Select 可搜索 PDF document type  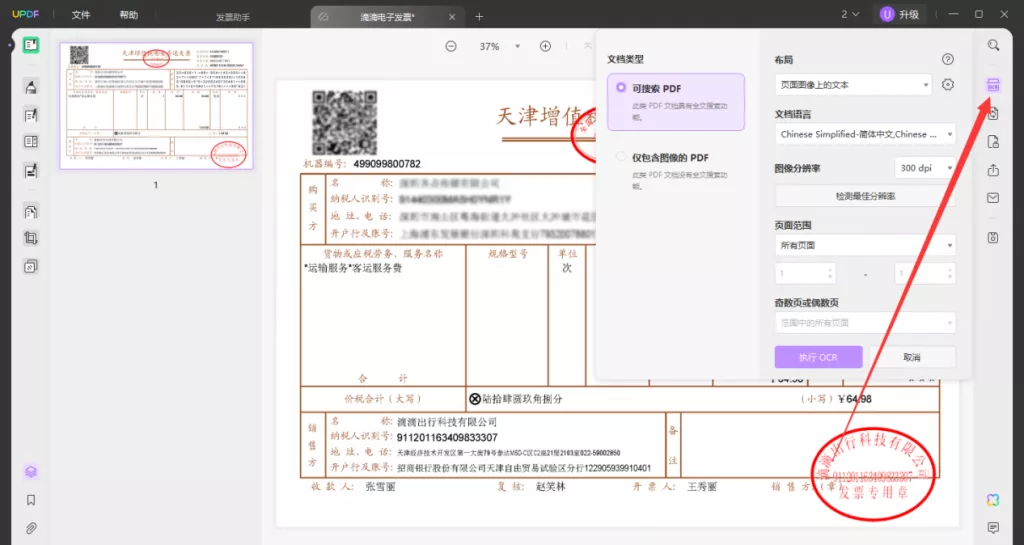676,102
